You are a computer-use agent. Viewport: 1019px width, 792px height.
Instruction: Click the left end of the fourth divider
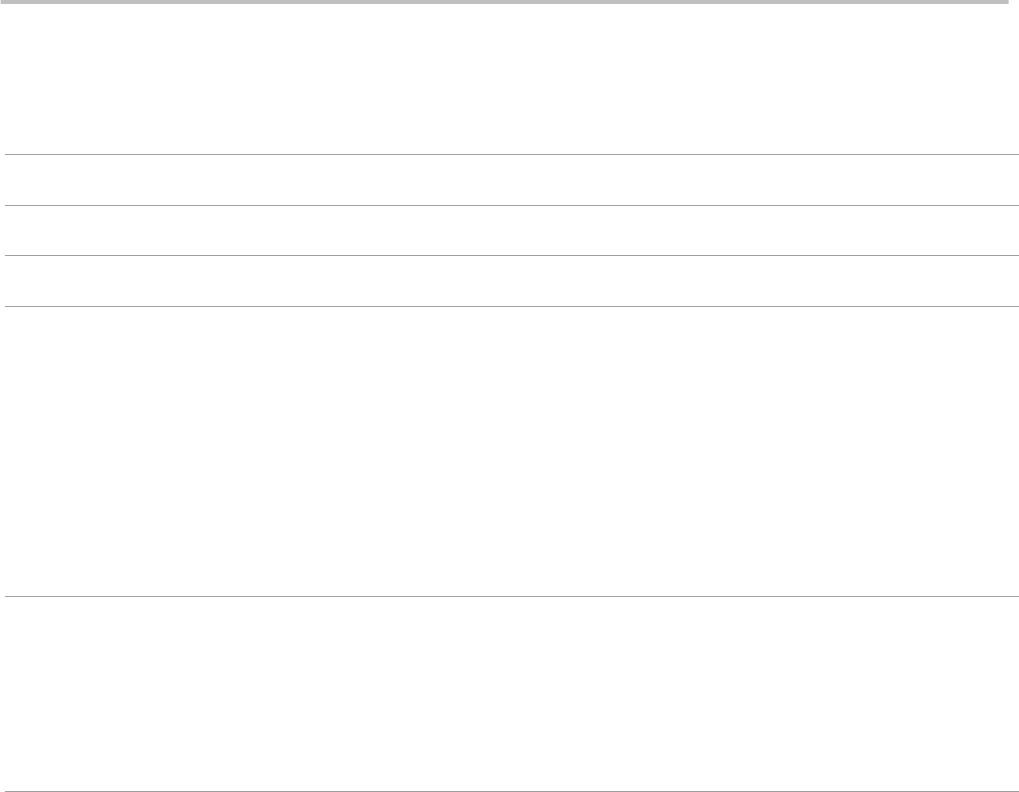coord(9,306)
